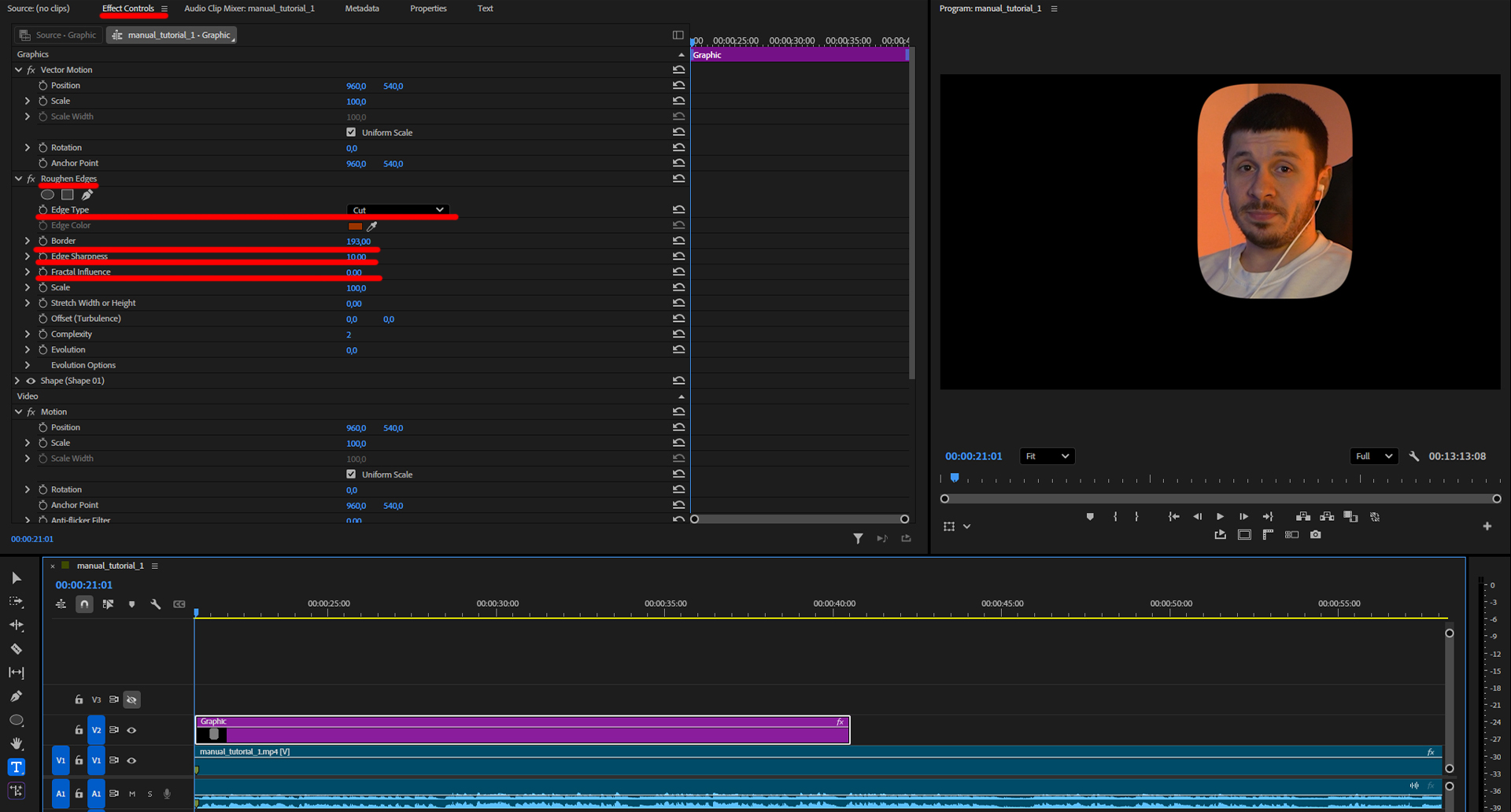Click the Edge Color swatch
This screenshot has width=1511, height=812.
(355, 226)
